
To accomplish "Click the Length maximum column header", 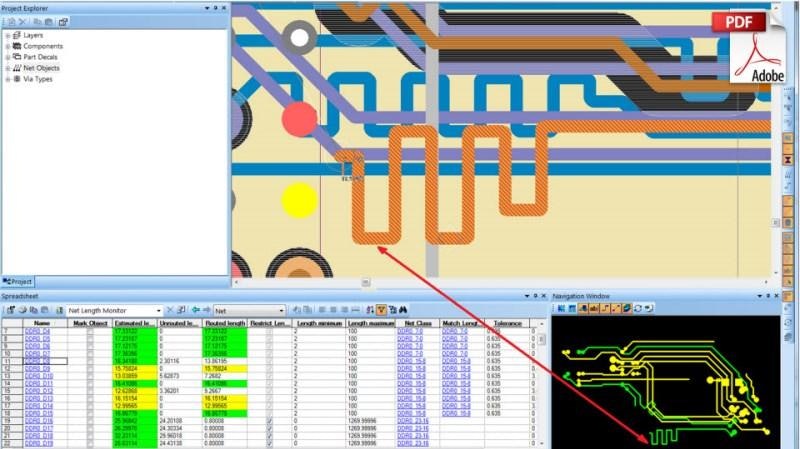I will [x=371, y=323].
